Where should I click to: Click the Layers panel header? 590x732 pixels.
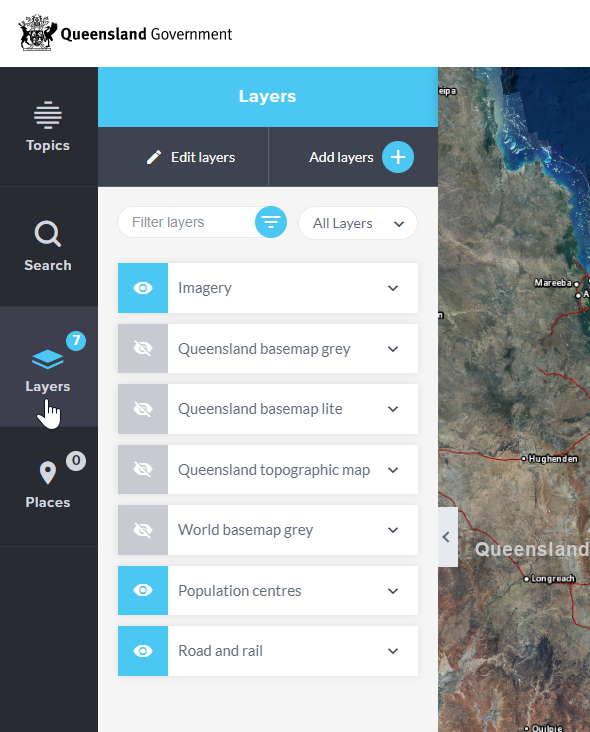pyautogui.click(x=268, y=97)
